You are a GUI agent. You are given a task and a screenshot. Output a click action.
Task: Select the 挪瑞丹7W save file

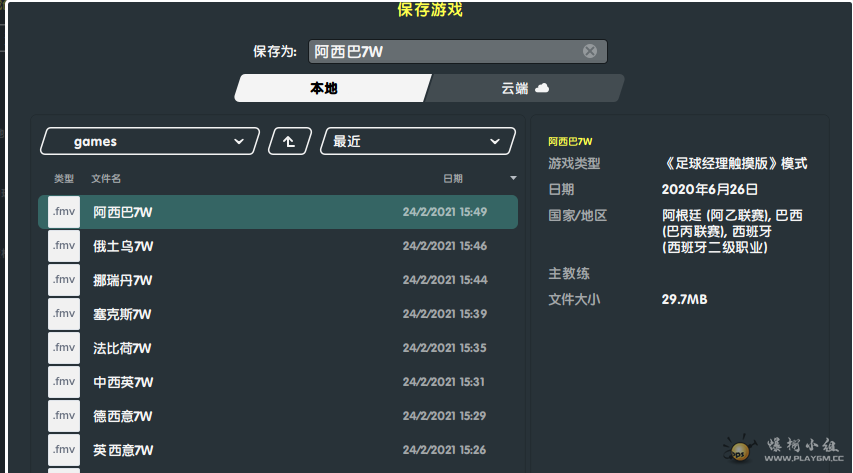(x=278, y=280)
